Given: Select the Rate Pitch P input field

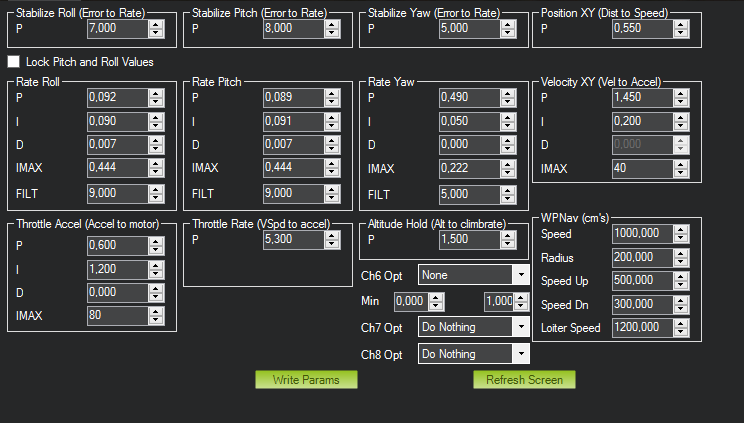Looking at the screenshot, I should pos(294,97).
